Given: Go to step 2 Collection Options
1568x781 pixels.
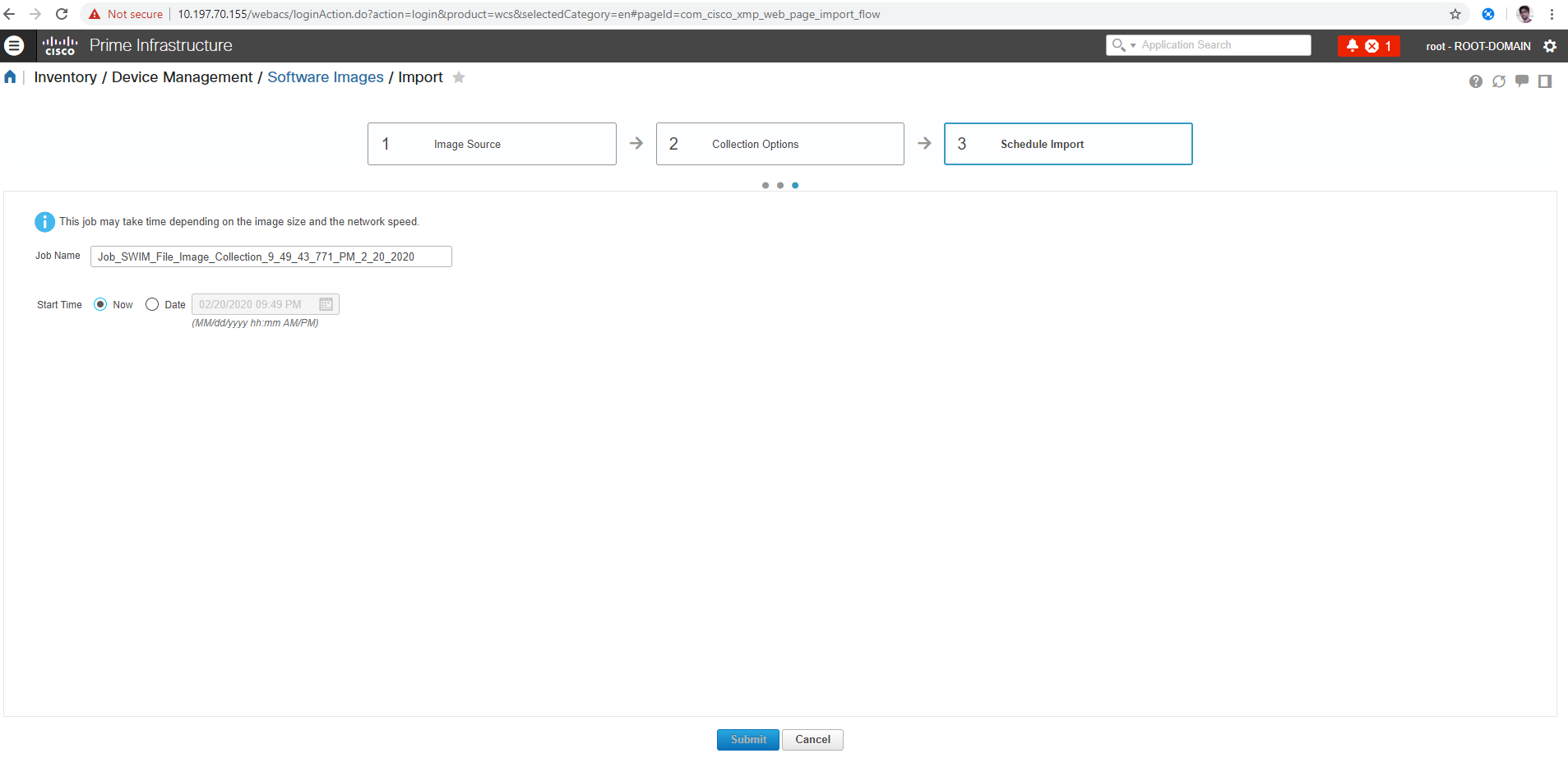Looking at the screenshot, I should click(780, 144).
